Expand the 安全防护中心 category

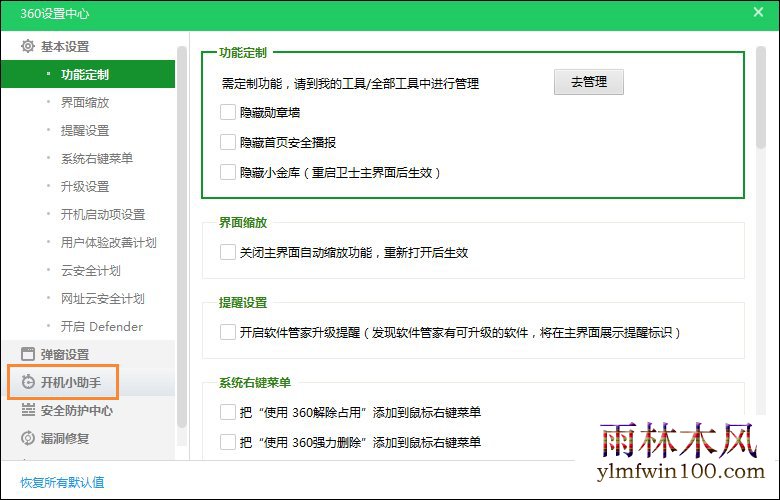pos(77,410)
